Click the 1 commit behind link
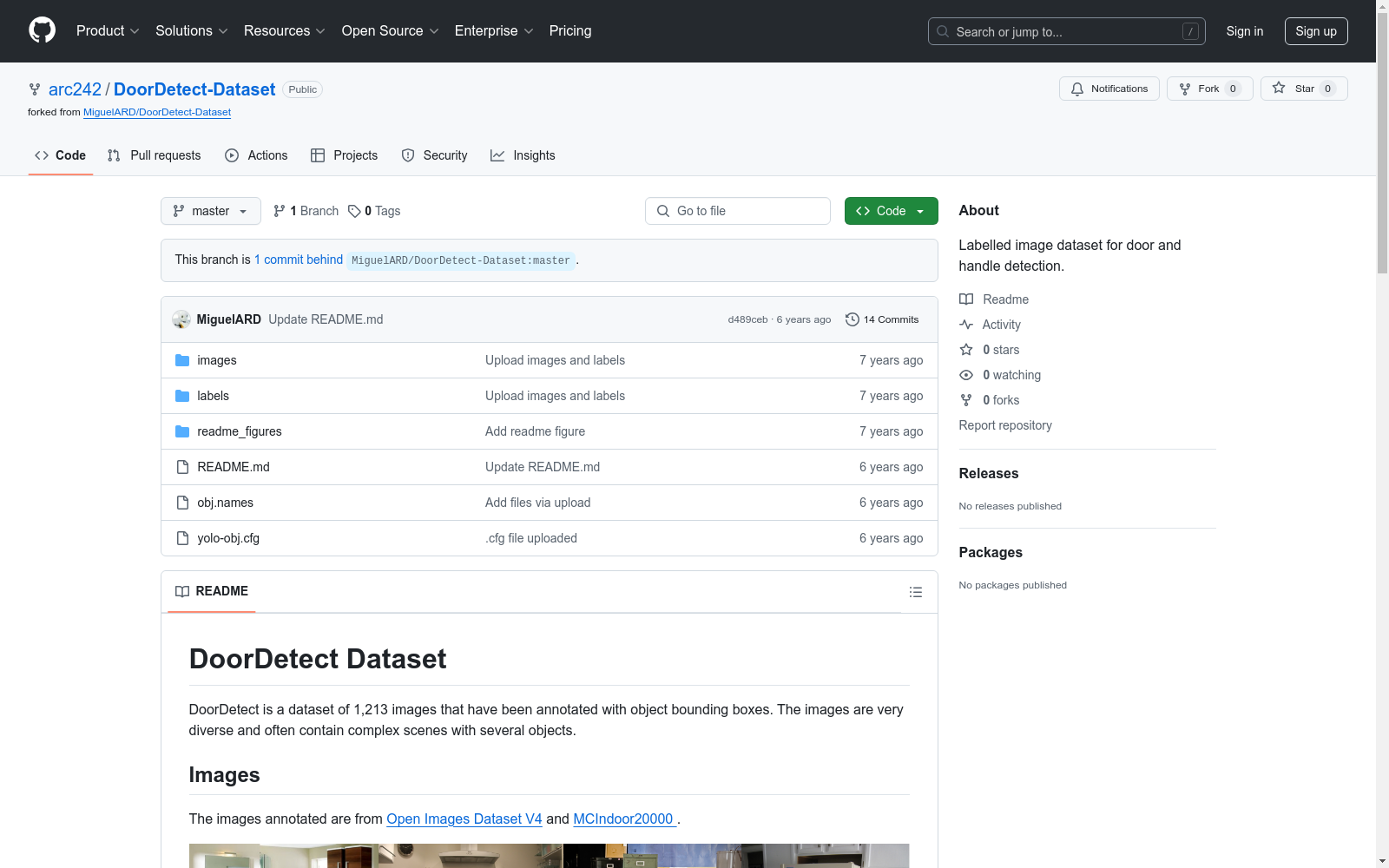The height and width of the screenshot is (868, 1389). 299,260
